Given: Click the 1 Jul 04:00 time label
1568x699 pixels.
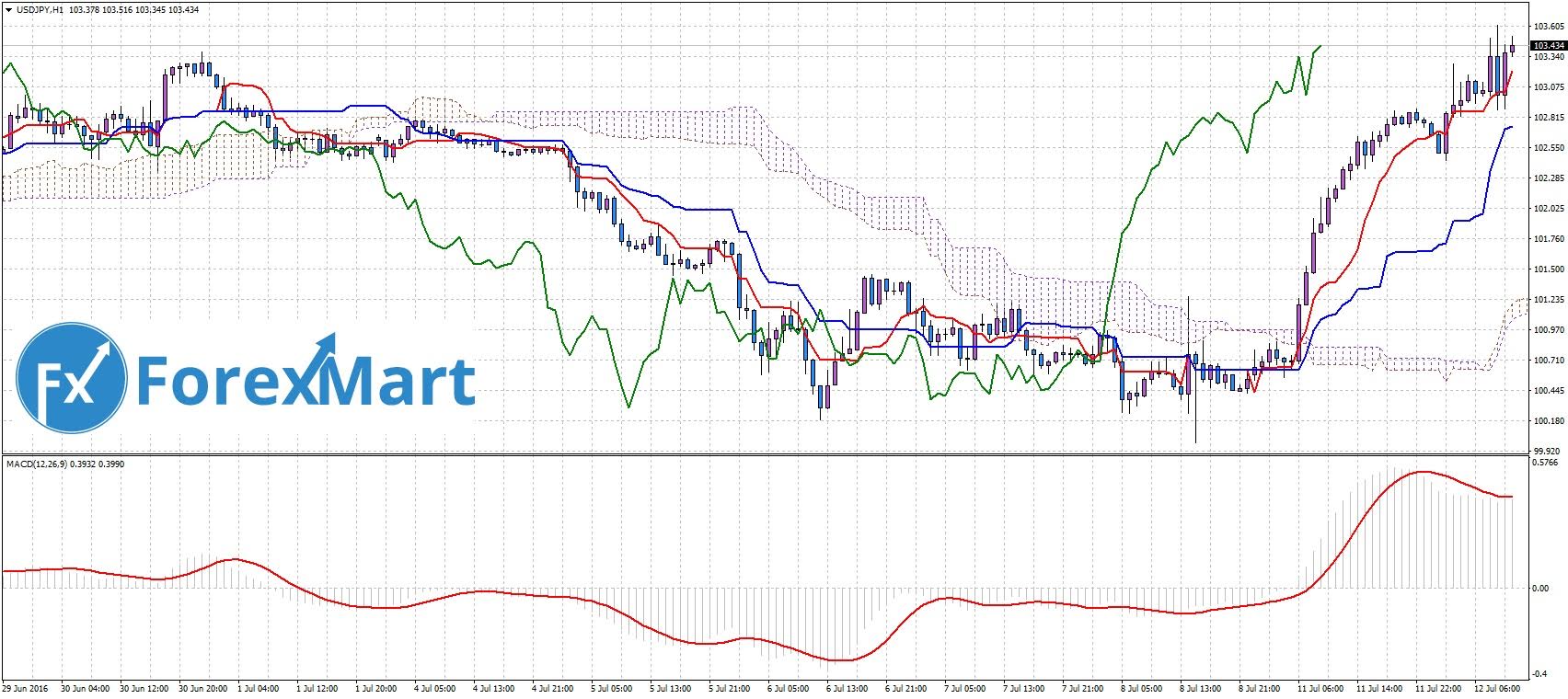Looking at the screenshot, I should click(259, 688).
